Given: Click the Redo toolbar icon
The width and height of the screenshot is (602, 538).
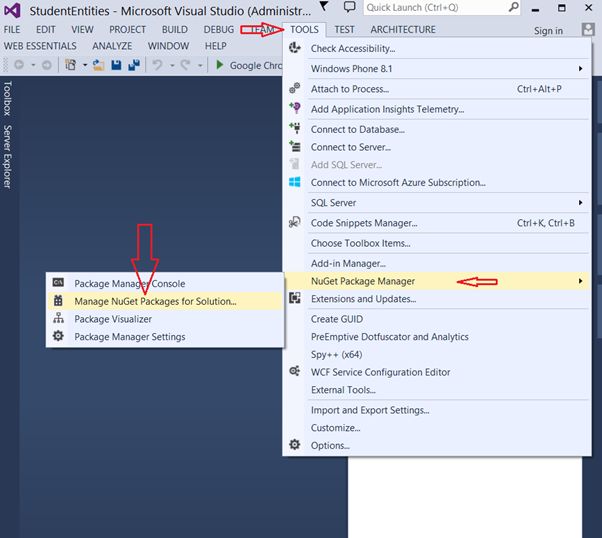Looking at the screenshot, I should coord(186,65).
